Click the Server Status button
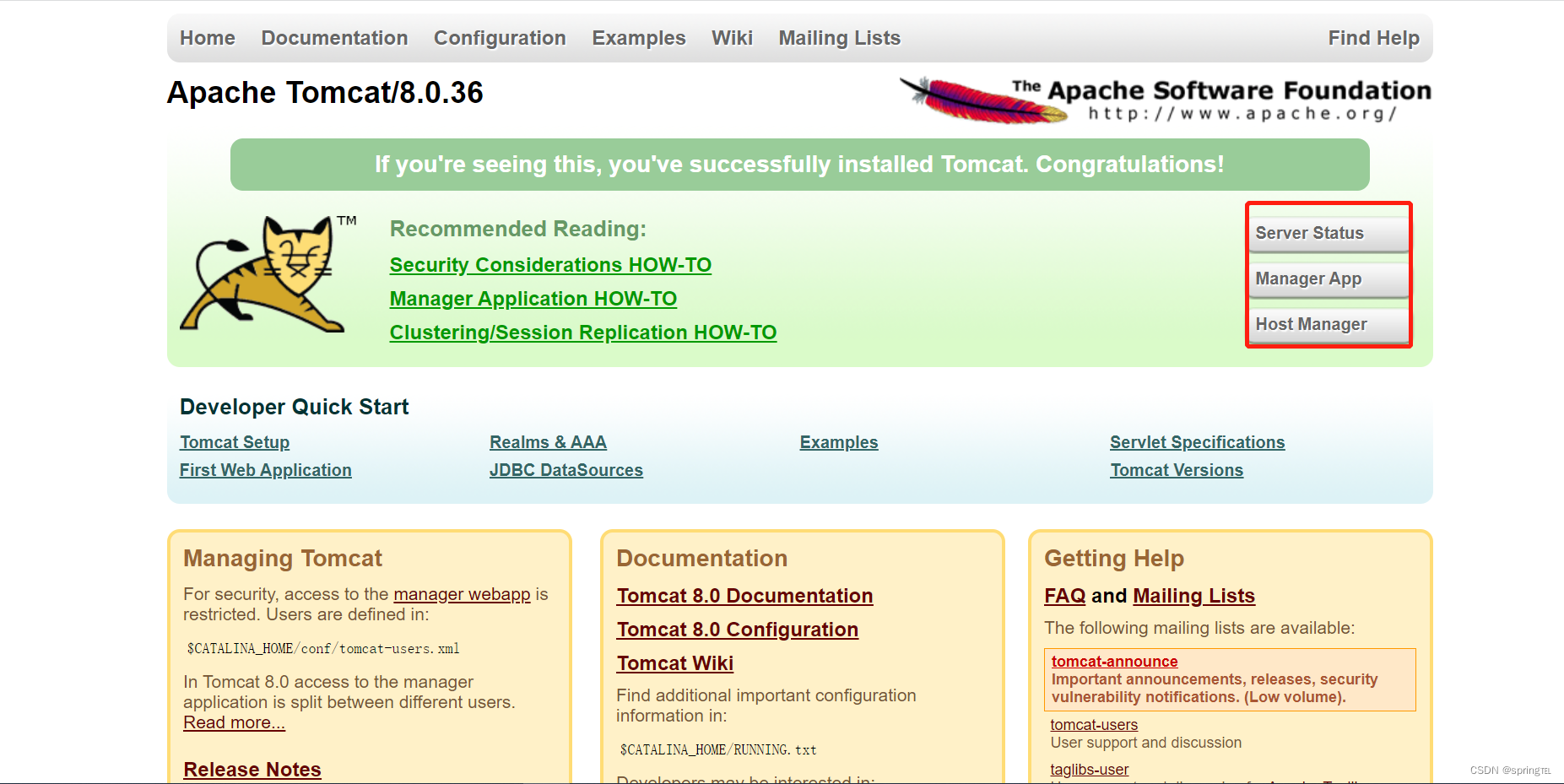Viewport: 1564px width, 784px height. point(1329,234)
